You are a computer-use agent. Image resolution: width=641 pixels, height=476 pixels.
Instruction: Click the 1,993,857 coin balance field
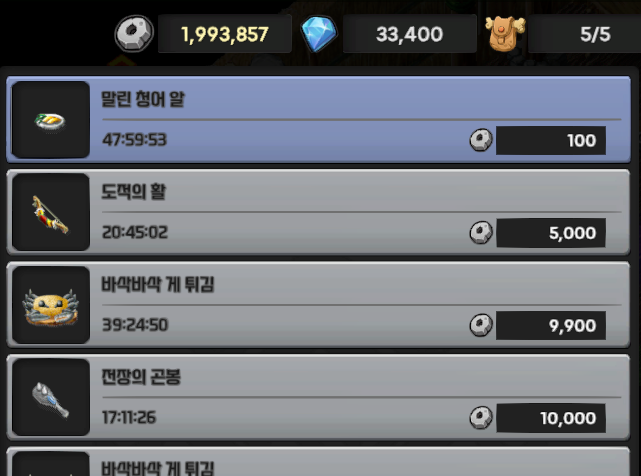[x=225, y=34]
